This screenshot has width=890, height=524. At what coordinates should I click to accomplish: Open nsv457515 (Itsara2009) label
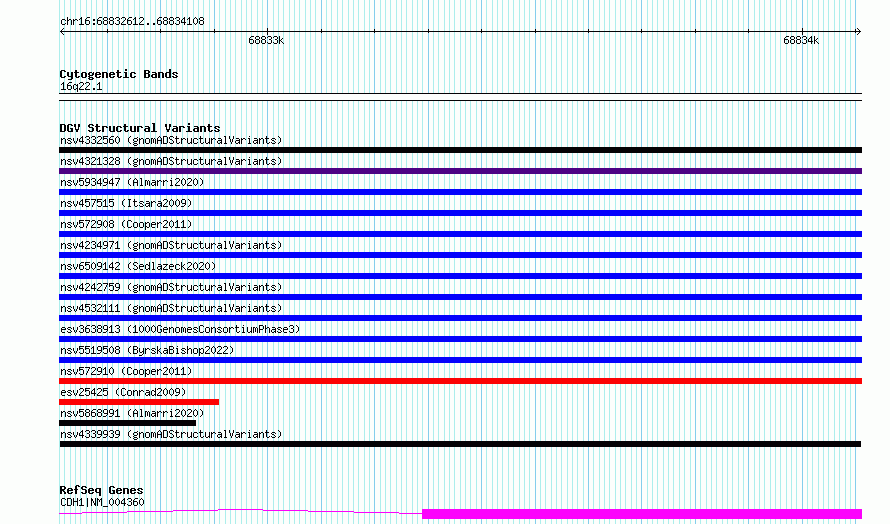pos(126,203)
